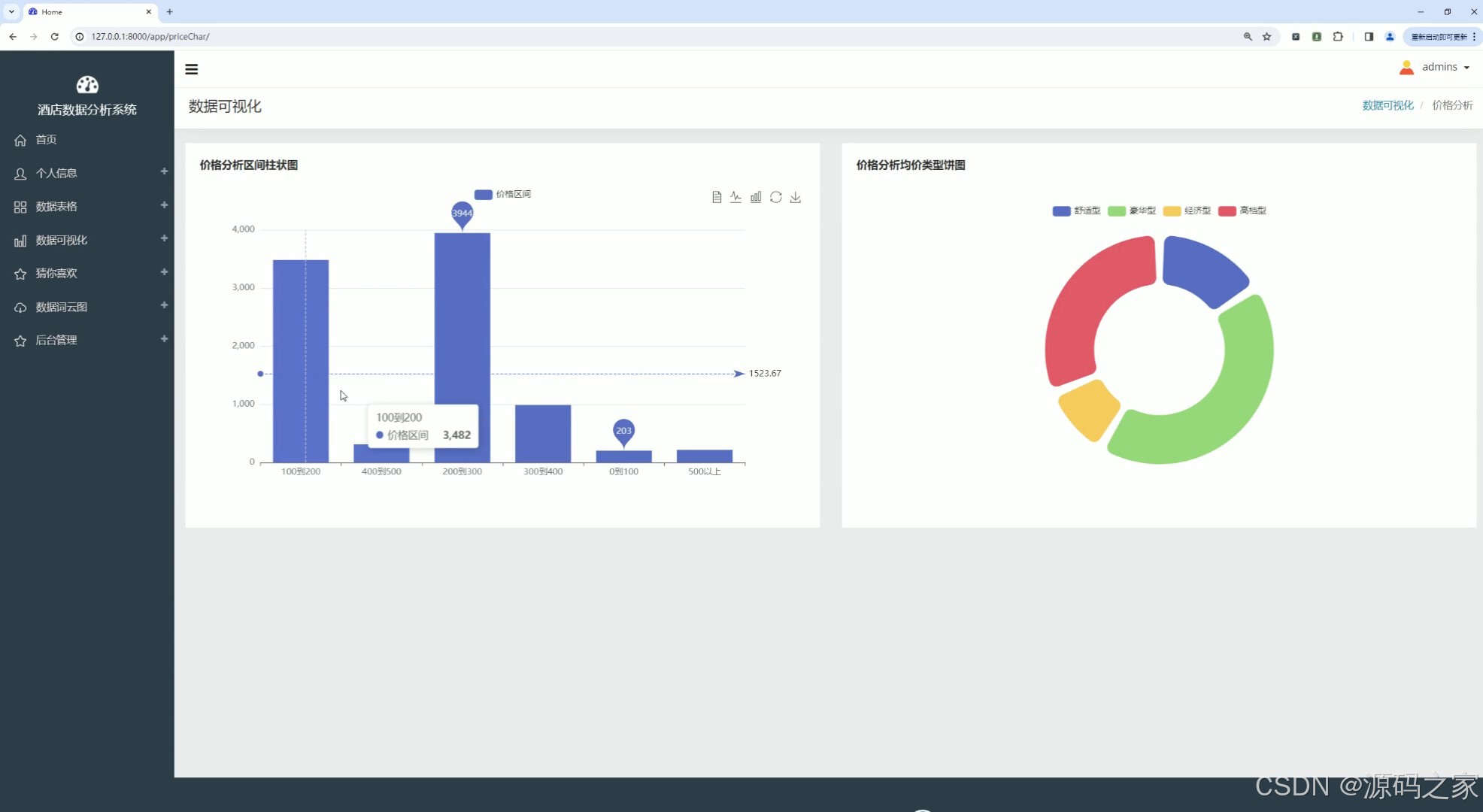The height and width of the screenshot is (812, 1483).
Task: Bookmark this page with star icon
Action: 1267,36
